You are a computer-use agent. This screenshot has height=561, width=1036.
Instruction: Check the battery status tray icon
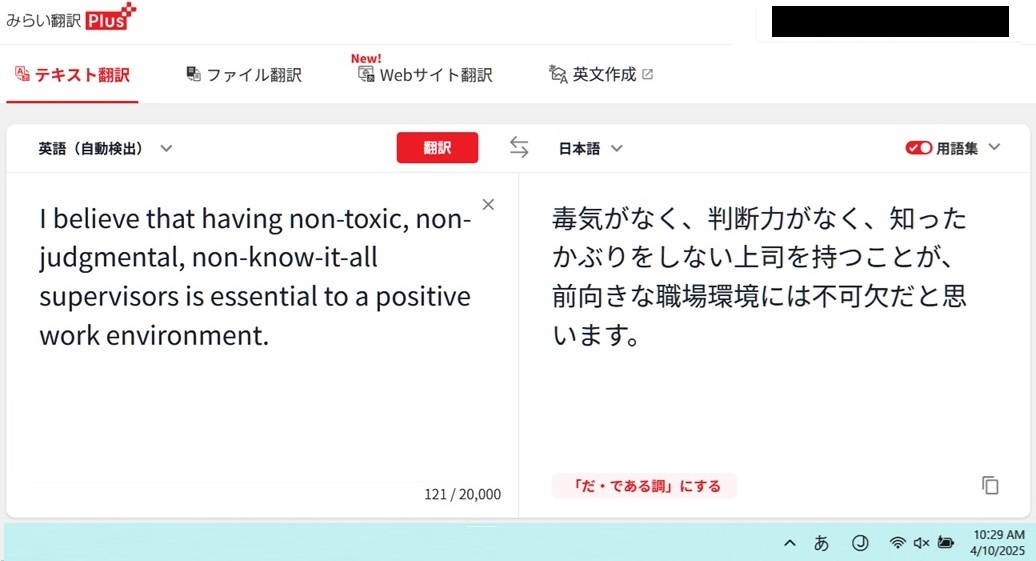(946, 543)
